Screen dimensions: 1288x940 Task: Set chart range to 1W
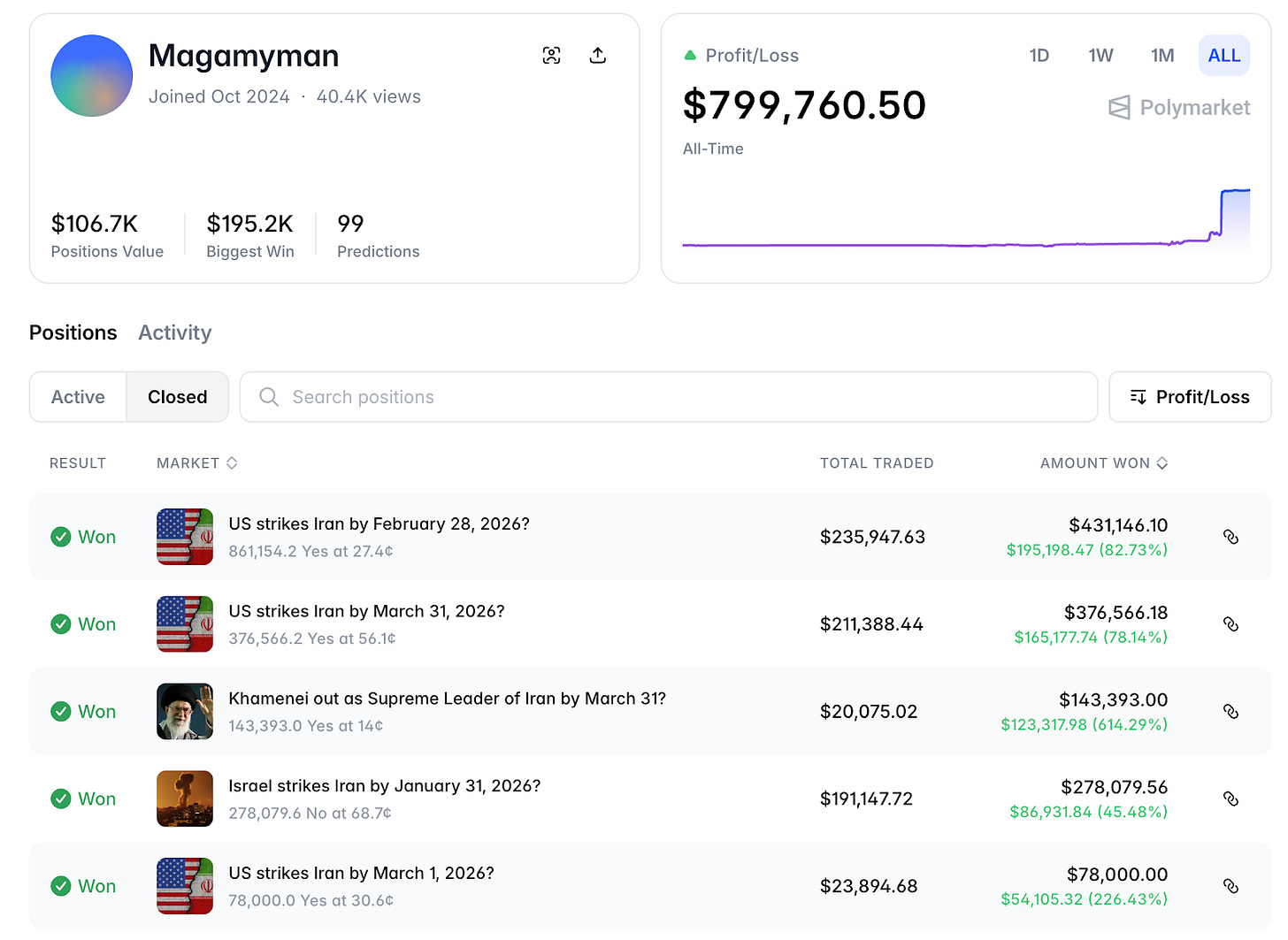tap(1100, 56)
